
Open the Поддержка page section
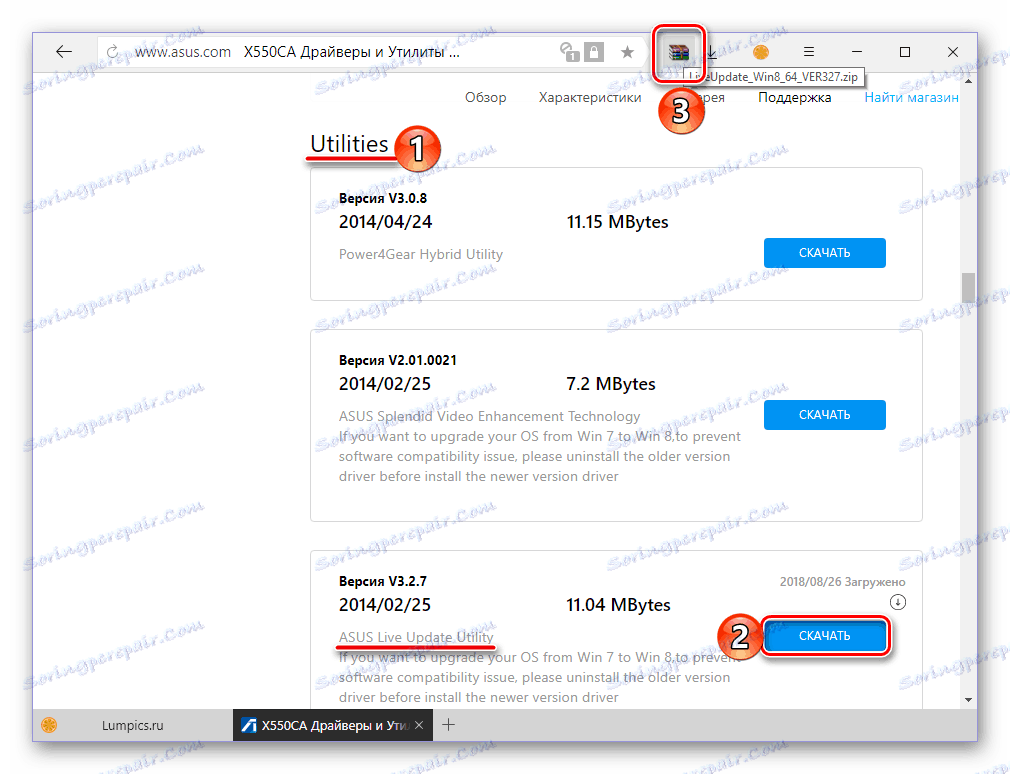794,97
